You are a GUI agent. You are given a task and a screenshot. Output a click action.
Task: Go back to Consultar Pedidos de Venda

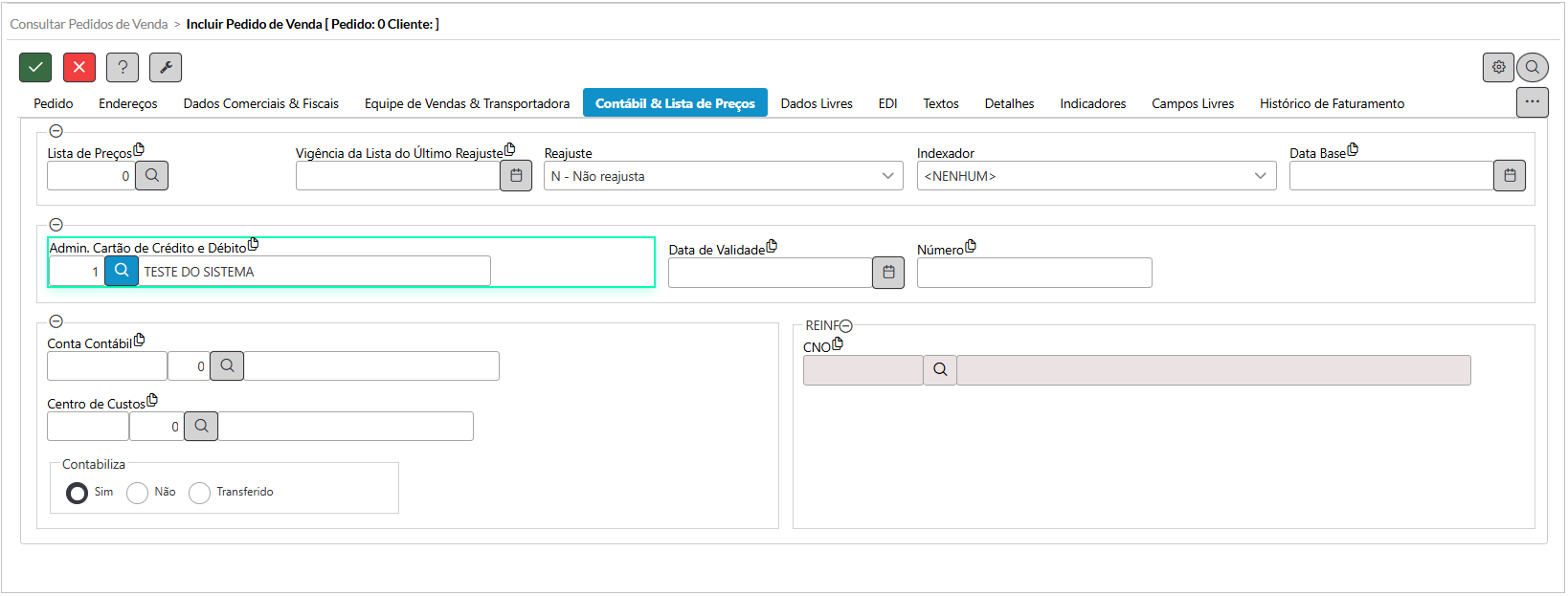point(89,24)
